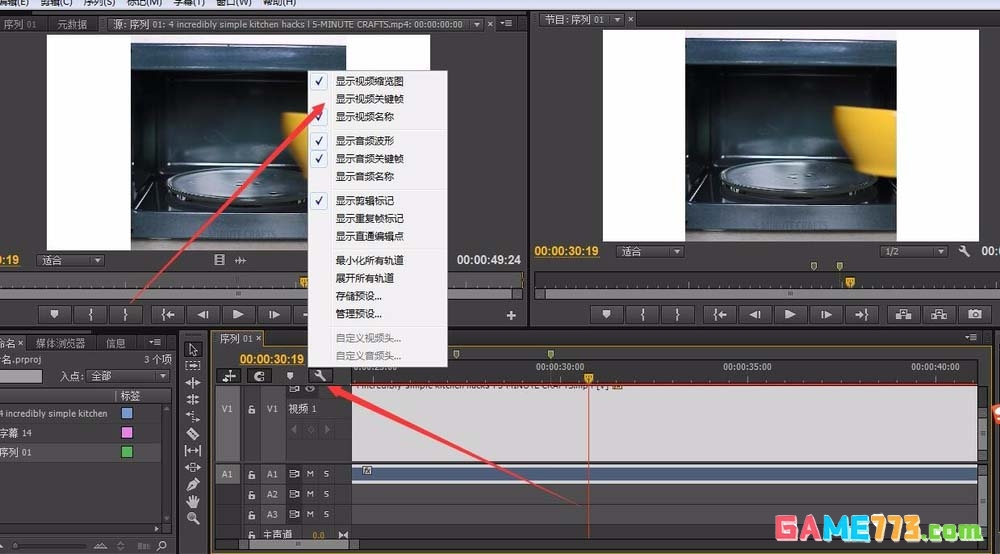Go to In point in Source monitor
This screenshot has height=554, width=1000.
point(168,314)
